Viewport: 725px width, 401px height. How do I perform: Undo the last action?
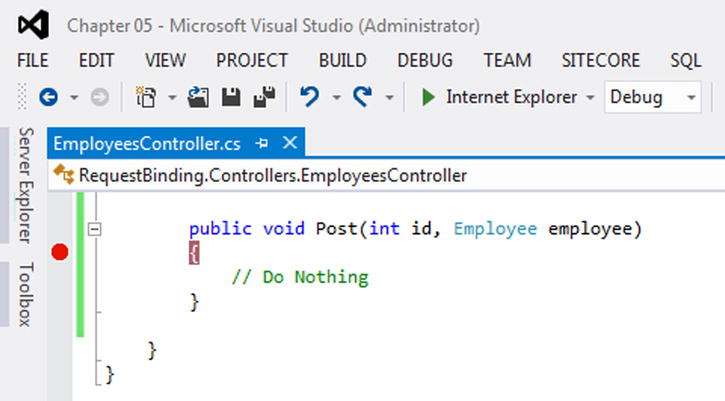309,97
